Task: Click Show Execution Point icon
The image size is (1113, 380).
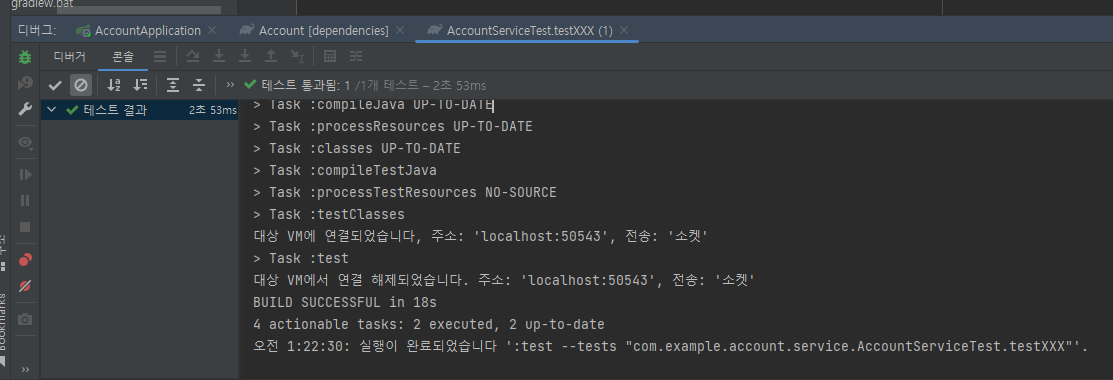Action: click(x=192, y=56)
